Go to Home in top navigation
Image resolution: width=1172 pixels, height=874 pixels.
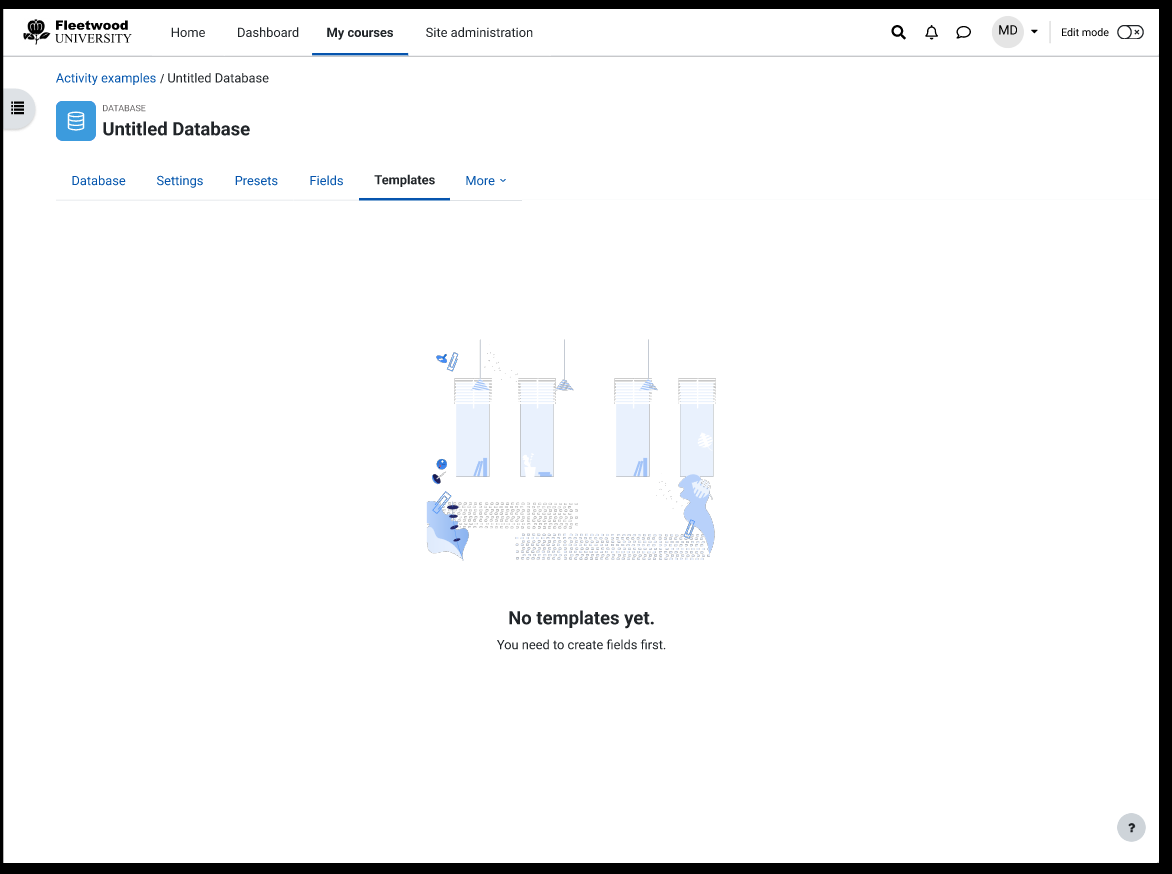[x=188, y=33]
